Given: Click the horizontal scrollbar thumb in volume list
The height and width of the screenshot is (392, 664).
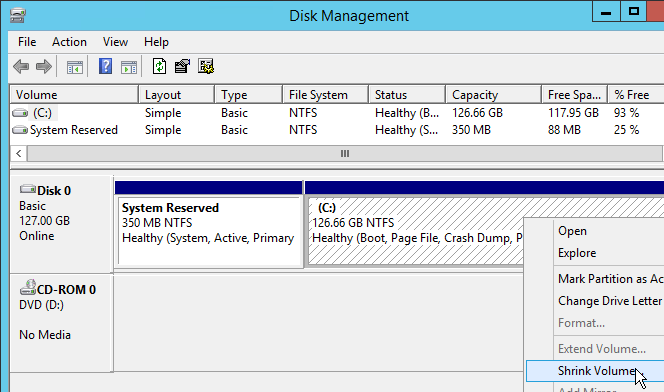Looking at the screenshot, I should coord(345,154).
